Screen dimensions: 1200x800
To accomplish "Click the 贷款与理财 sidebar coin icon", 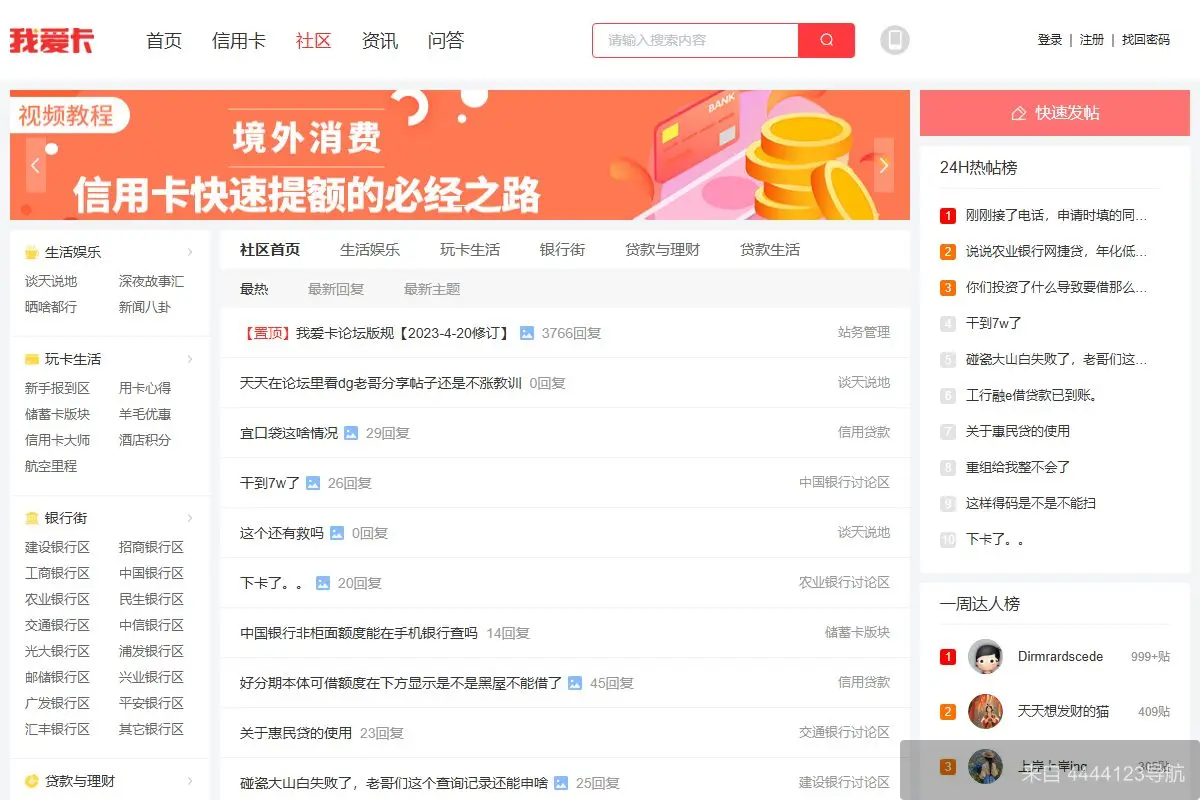I will point(31,781).
